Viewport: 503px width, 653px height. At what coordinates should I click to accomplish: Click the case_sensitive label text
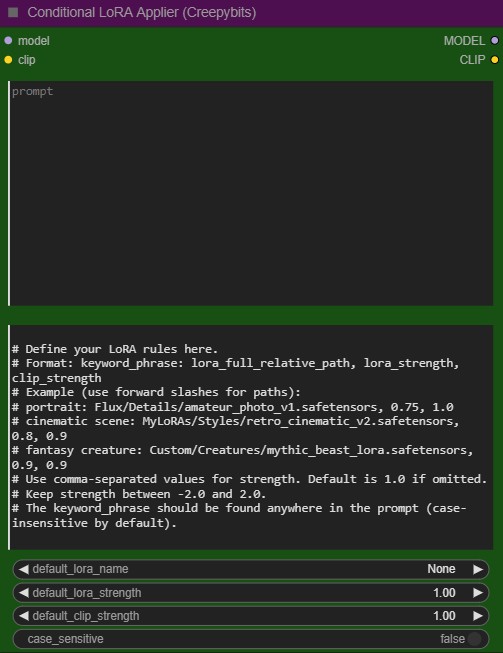pos(65,639)
